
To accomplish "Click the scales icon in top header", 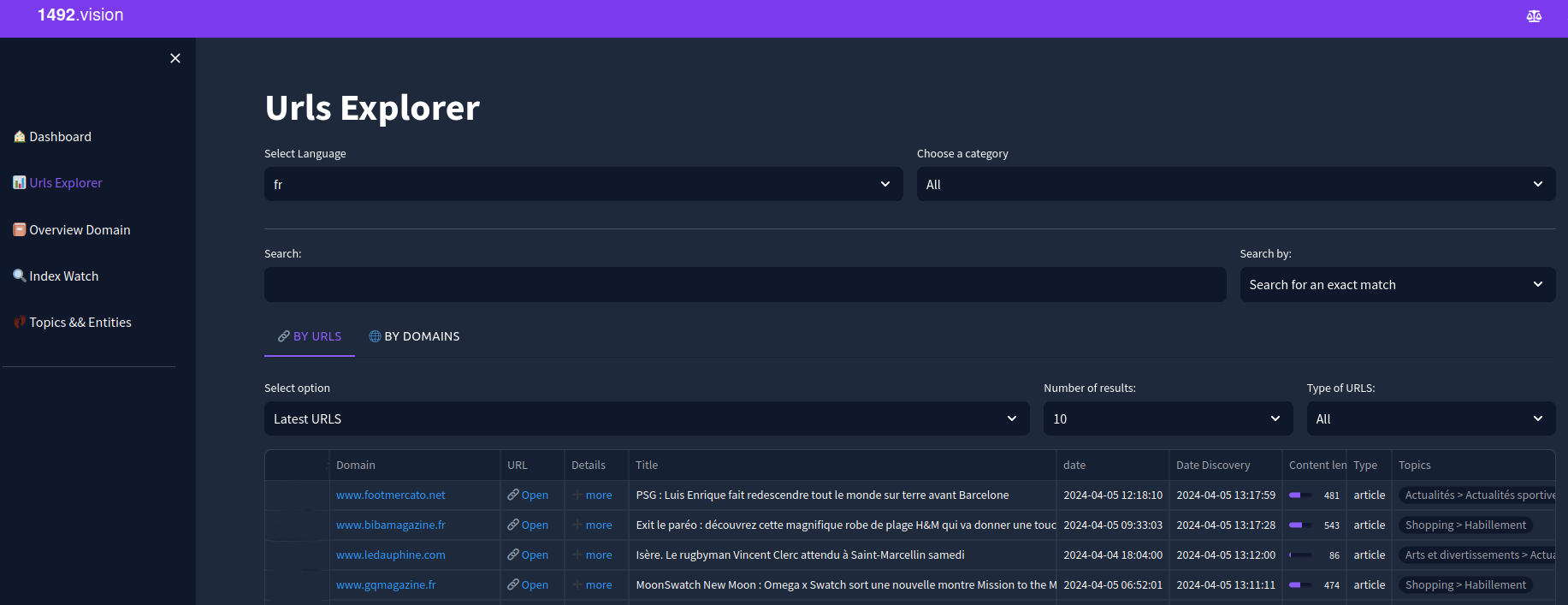I will pos(1534,16).
